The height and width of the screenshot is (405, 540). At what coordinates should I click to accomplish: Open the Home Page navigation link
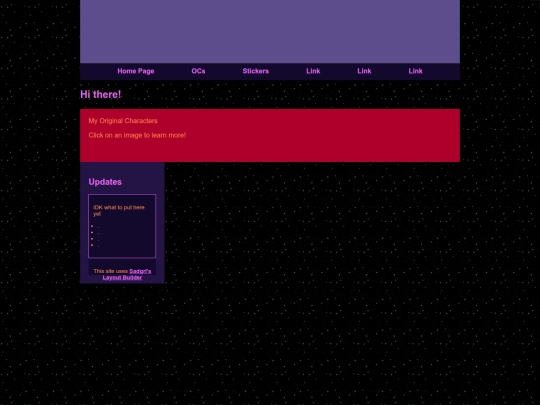(136, 71)
